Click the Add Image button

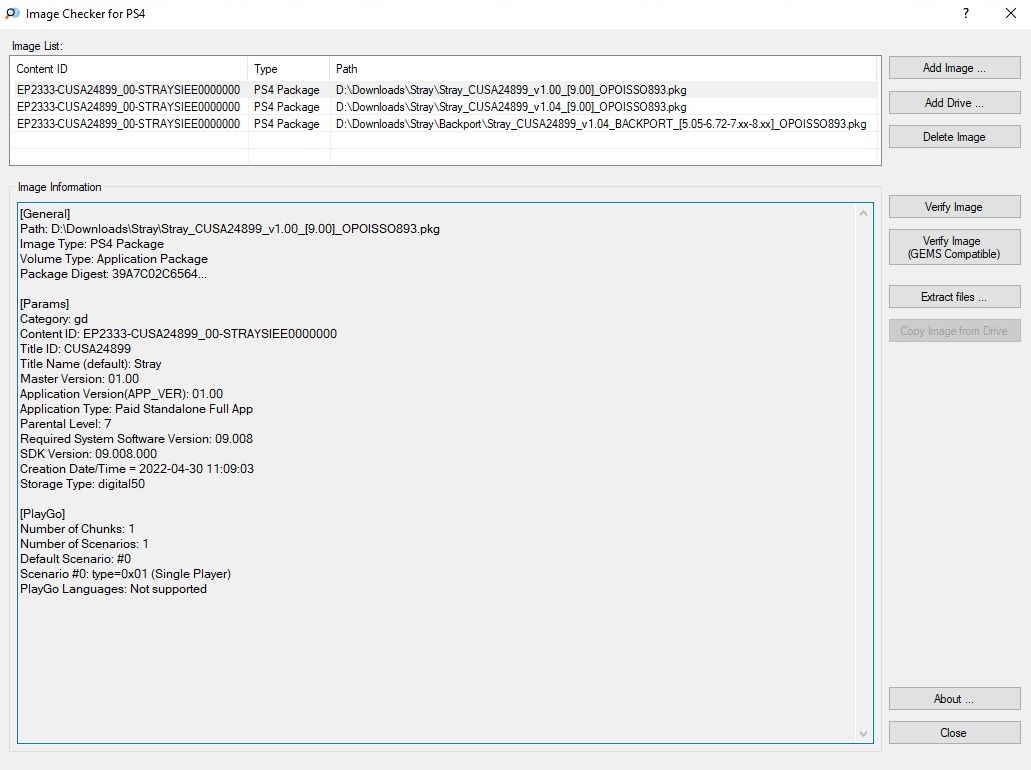click(954, 68)
